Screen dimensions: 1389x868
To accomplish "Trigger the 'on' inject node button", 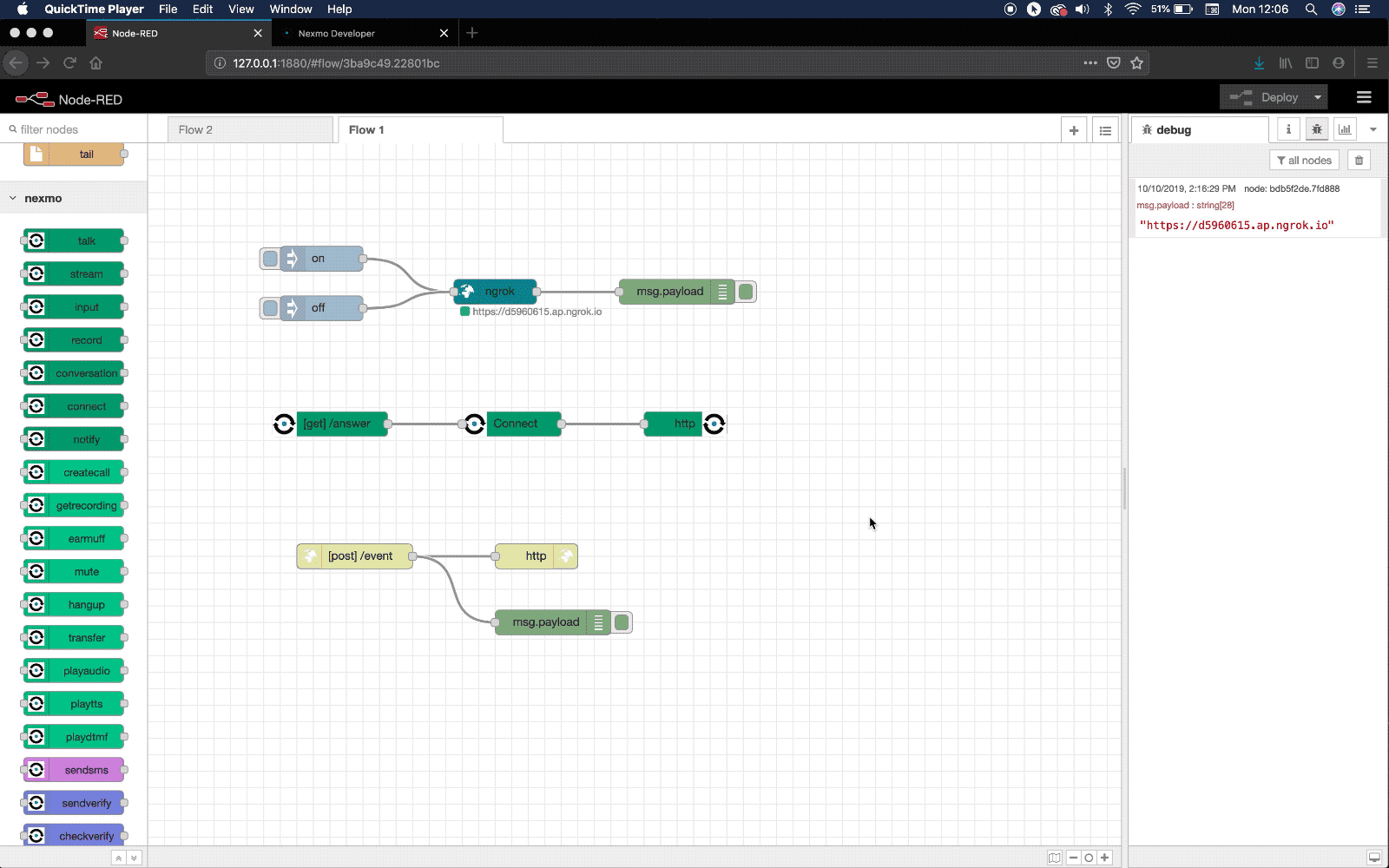I will click(x=270, y=259).
